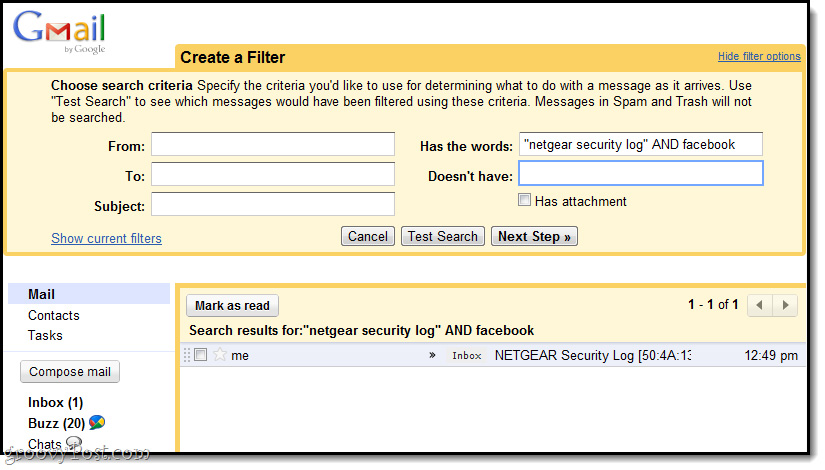825x470 pixels.
Task: Open Compose mail
Action: click(x=70, y=372)
